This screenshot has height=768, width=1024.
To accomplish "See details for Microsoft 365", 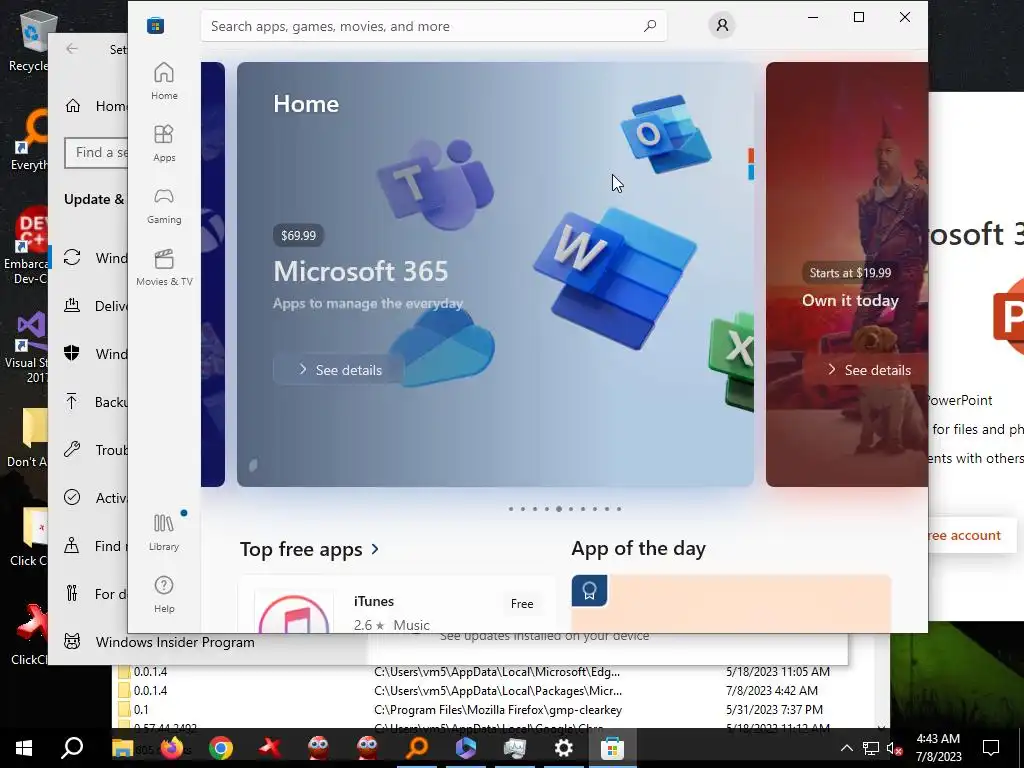I will tap(339, 370).
